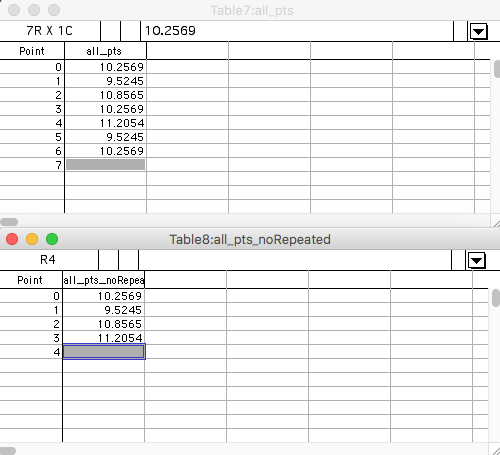
Task: Click Table7 title bar to activate window
Action: (252, 10)
